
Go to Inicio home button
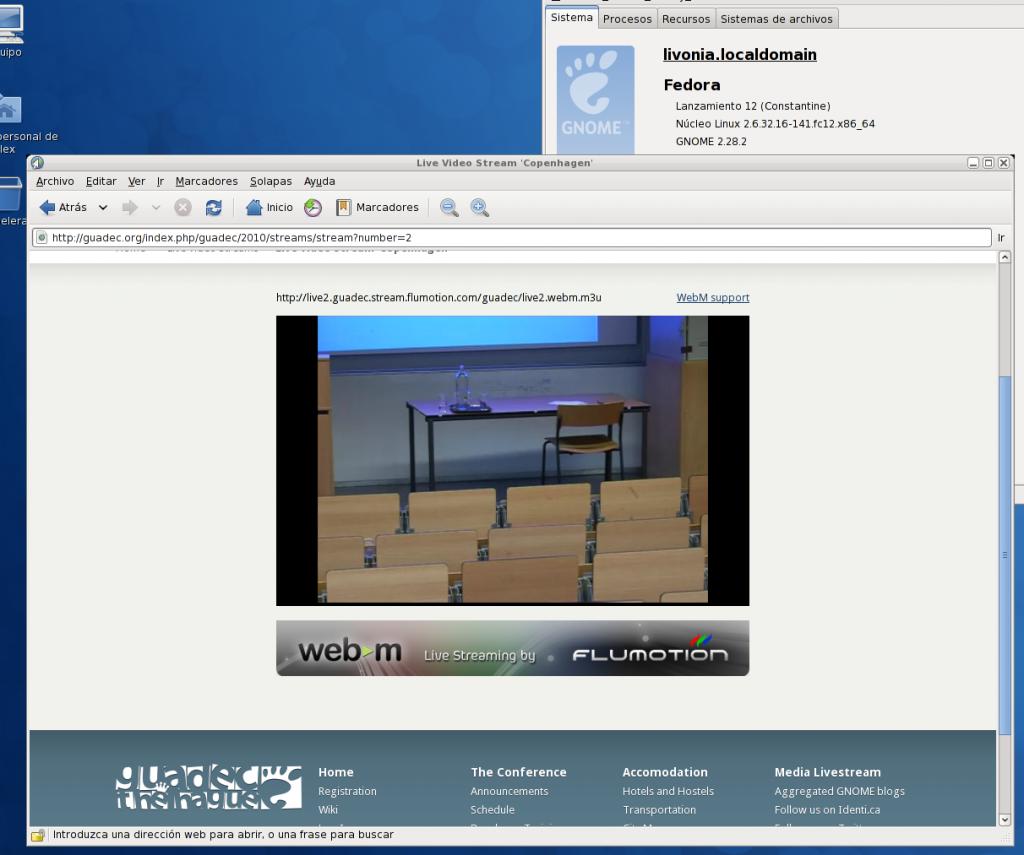click(x=269, y=208)
